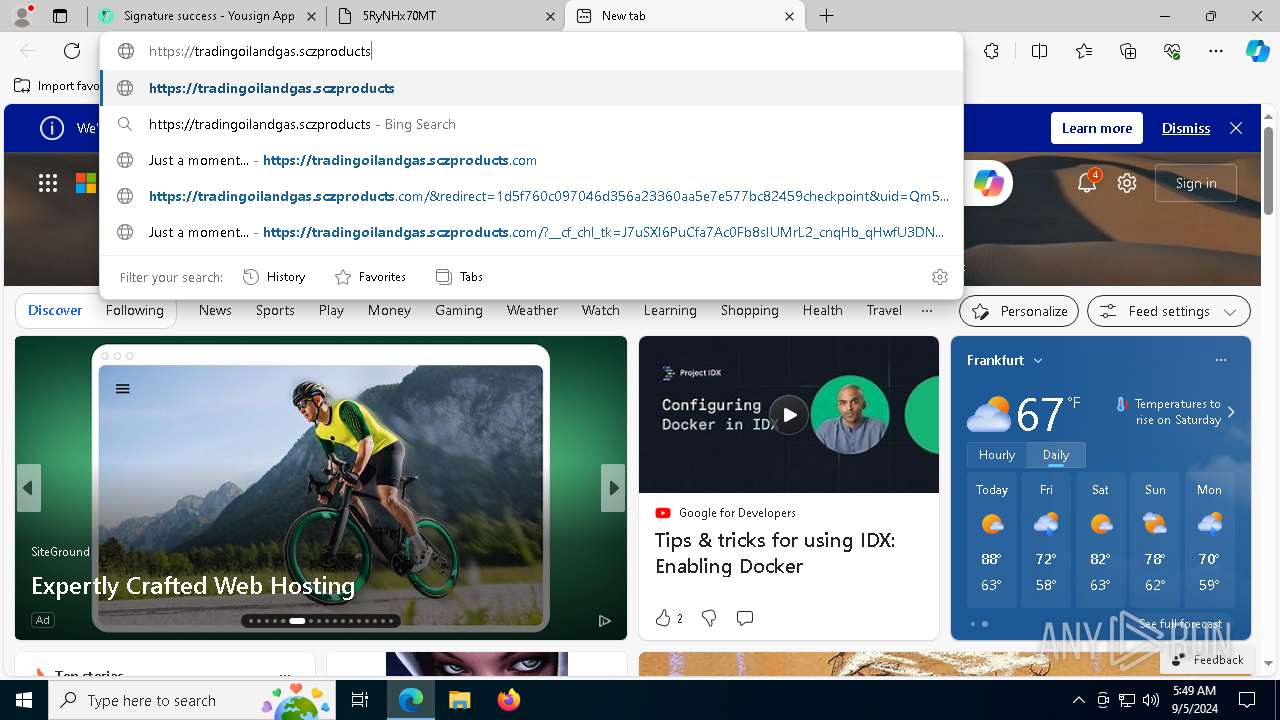Open the Windows Start menu
The height and width of the screenshot is (720, 1280).
(24, 700)
